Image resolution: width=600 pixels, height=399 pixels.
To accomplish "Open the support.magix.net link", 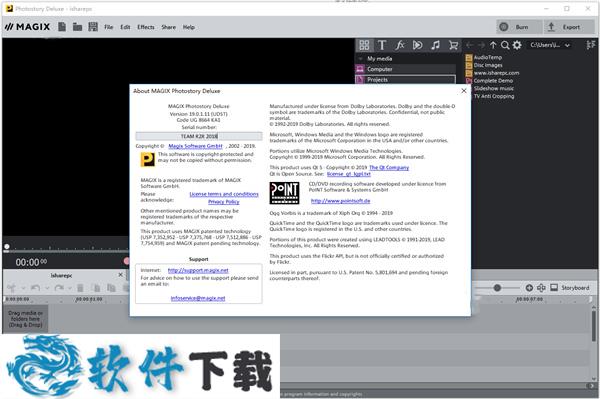I will coord(198,270).
